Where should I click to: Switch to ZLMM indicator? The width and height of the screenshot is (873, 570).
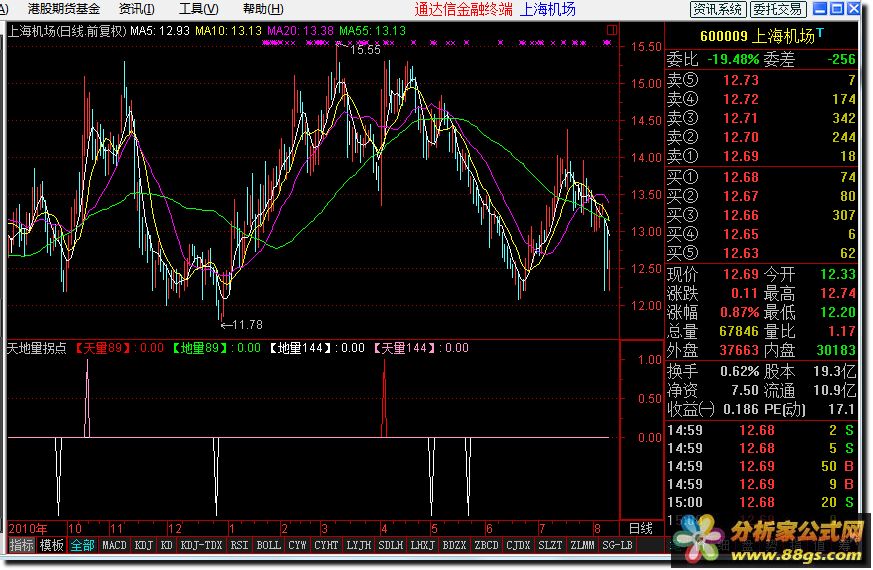[x=582, y=545]
